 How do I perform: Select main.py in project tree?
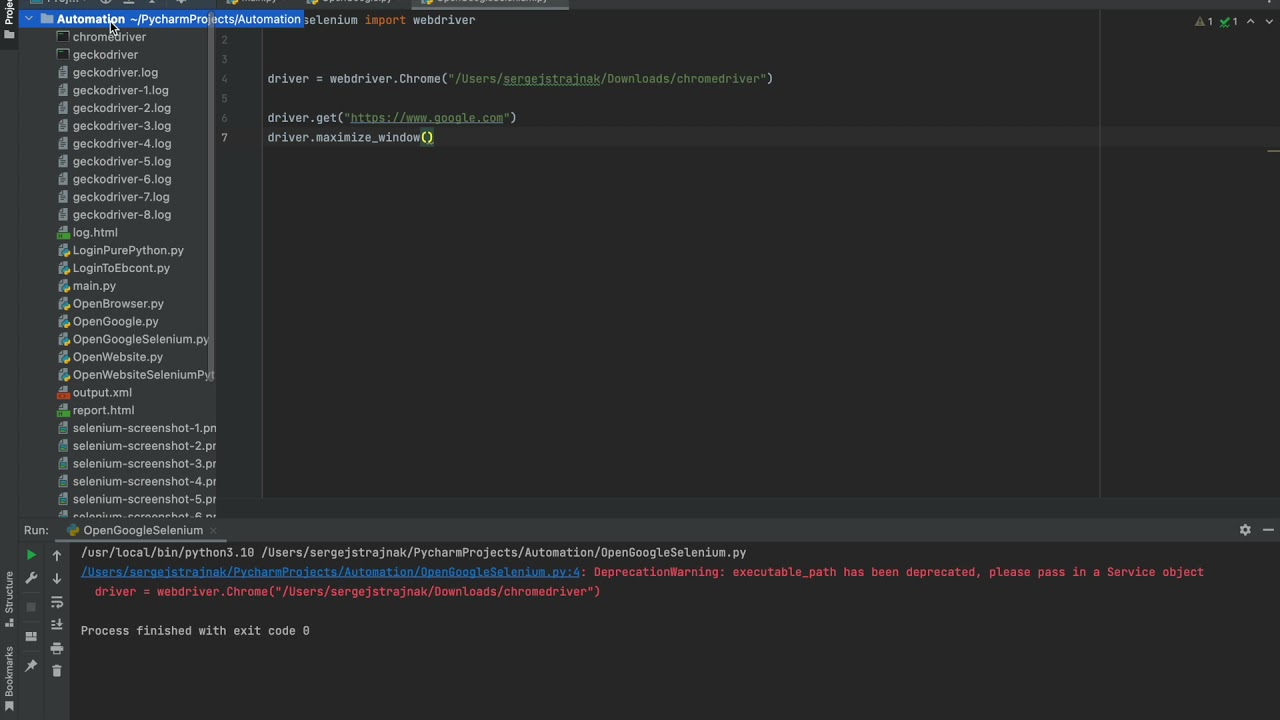(x=94, y=286)
